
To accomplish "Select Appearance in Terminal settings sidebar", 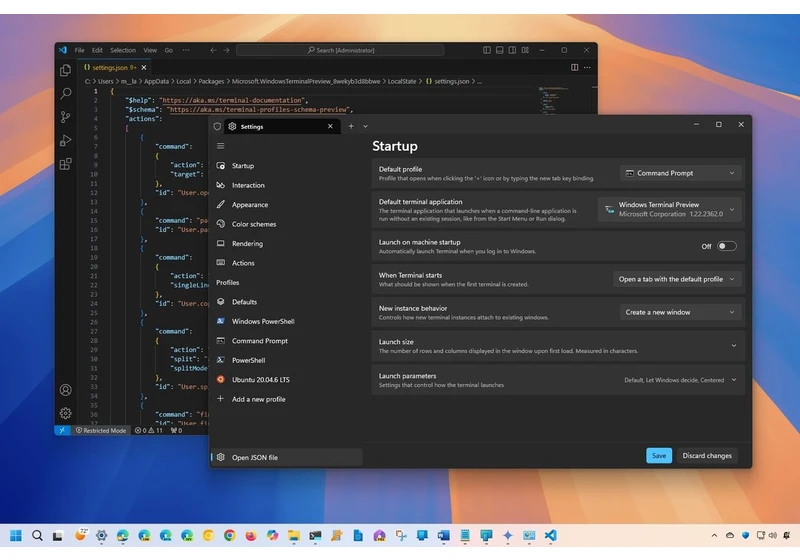I will pyautogui.click(x=287, y=205).
